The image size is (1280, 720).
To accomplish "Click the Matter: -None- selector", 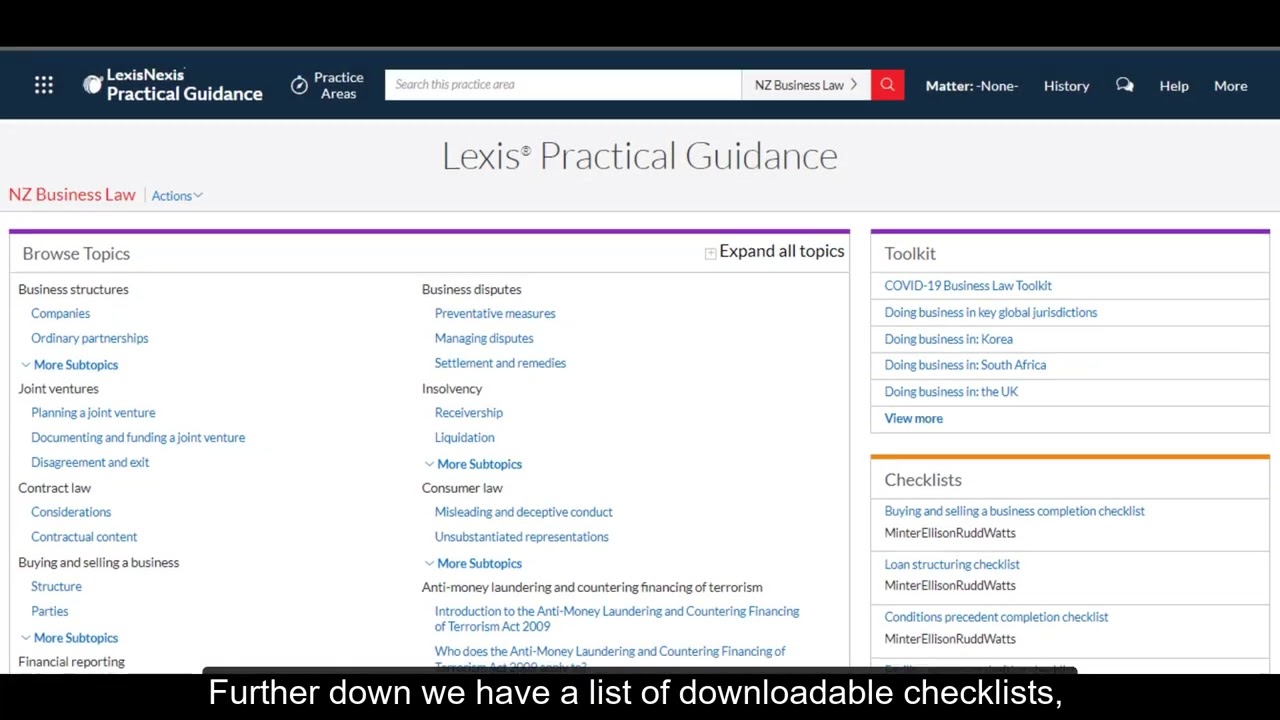I will click(x=971, y=86).
